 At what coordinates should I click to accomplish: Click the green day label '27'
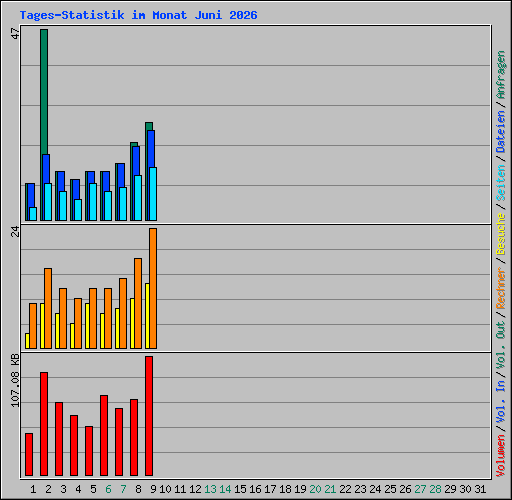tap(420, 489)
